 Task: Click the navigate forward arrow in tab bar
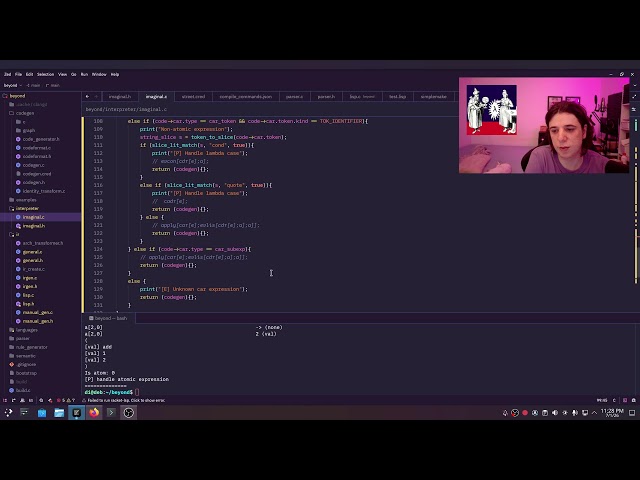[96, 97]
